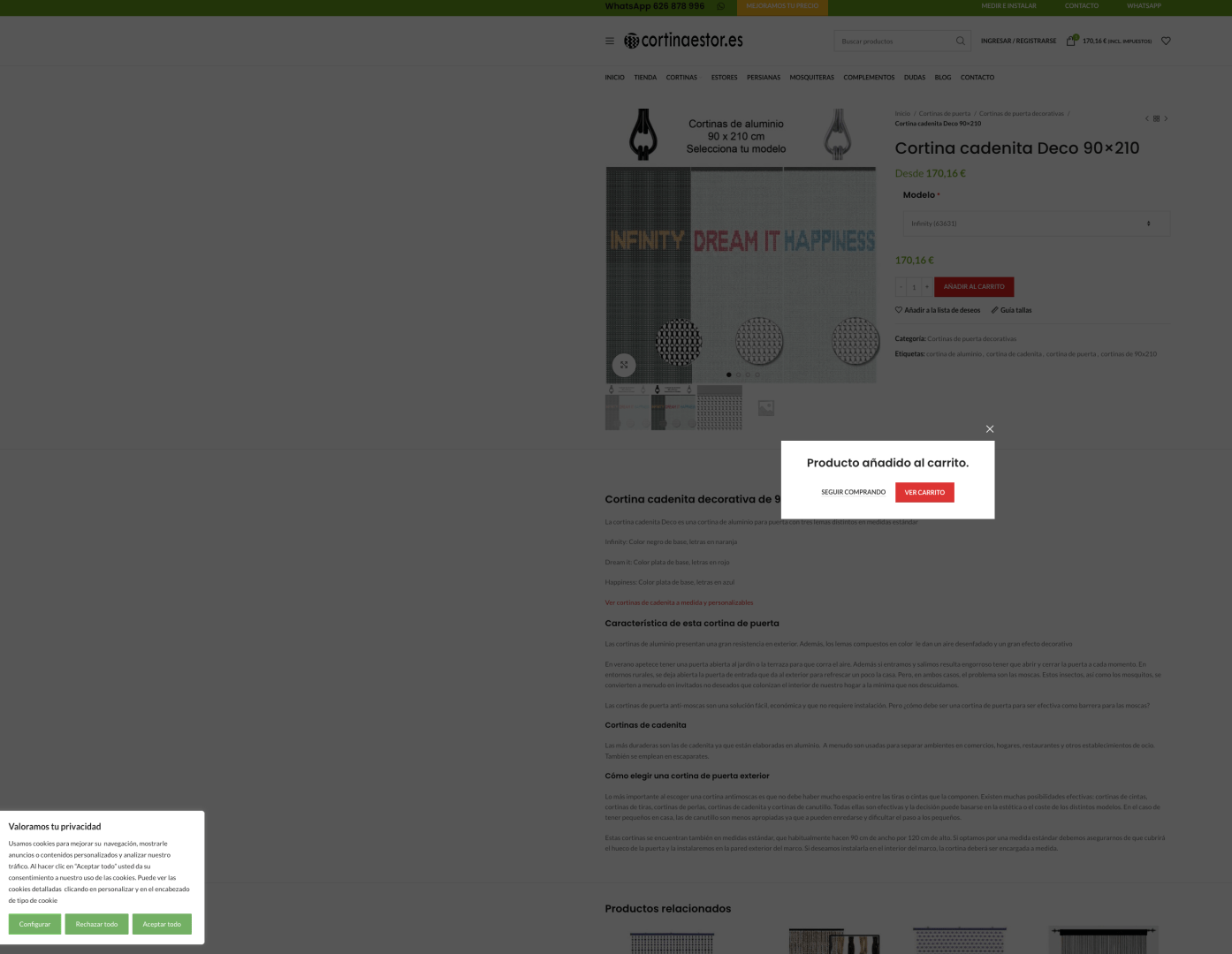Expand the CORTINAS menu

681,78
